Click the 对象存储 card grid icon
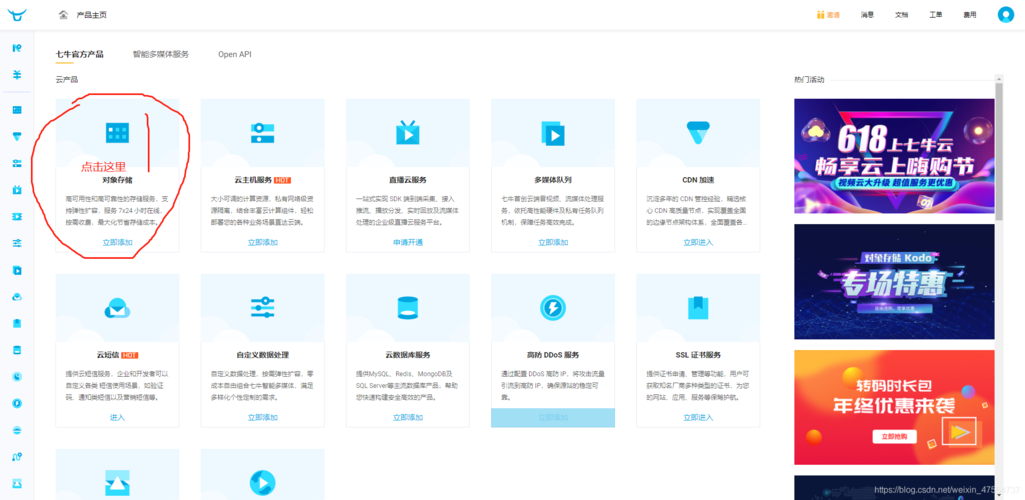The image size is (1025, 500). pyautogui.click(x=118, y=133)
